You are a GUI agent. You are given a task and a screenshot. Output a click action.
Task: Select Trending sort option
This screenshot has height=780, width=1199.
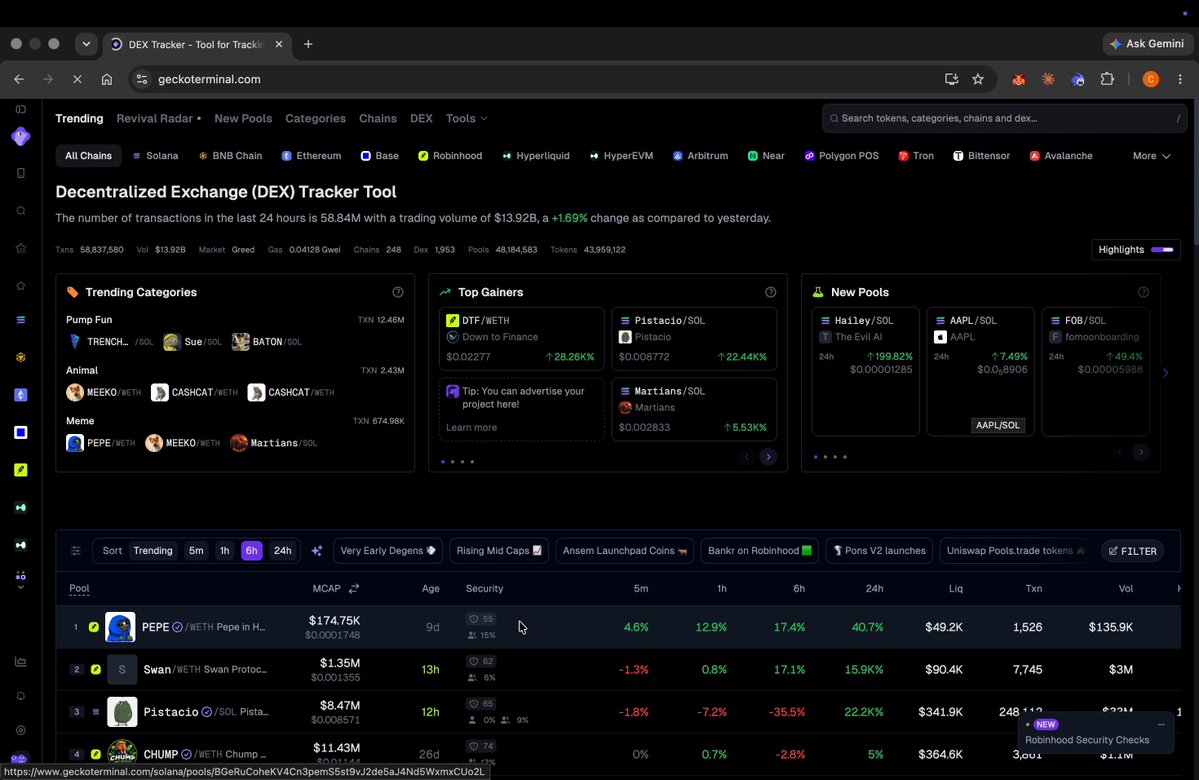(153, 551)
